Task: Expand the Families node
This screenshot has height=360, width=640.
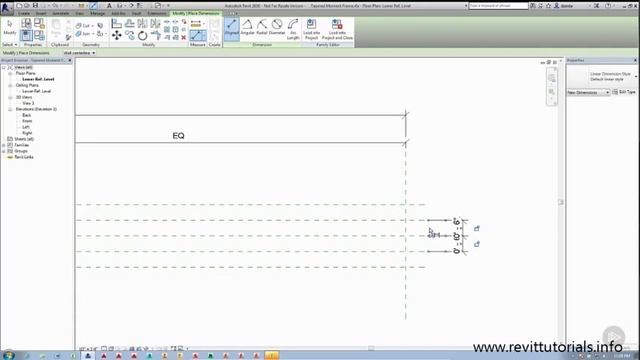Action: tap(4, 145)
